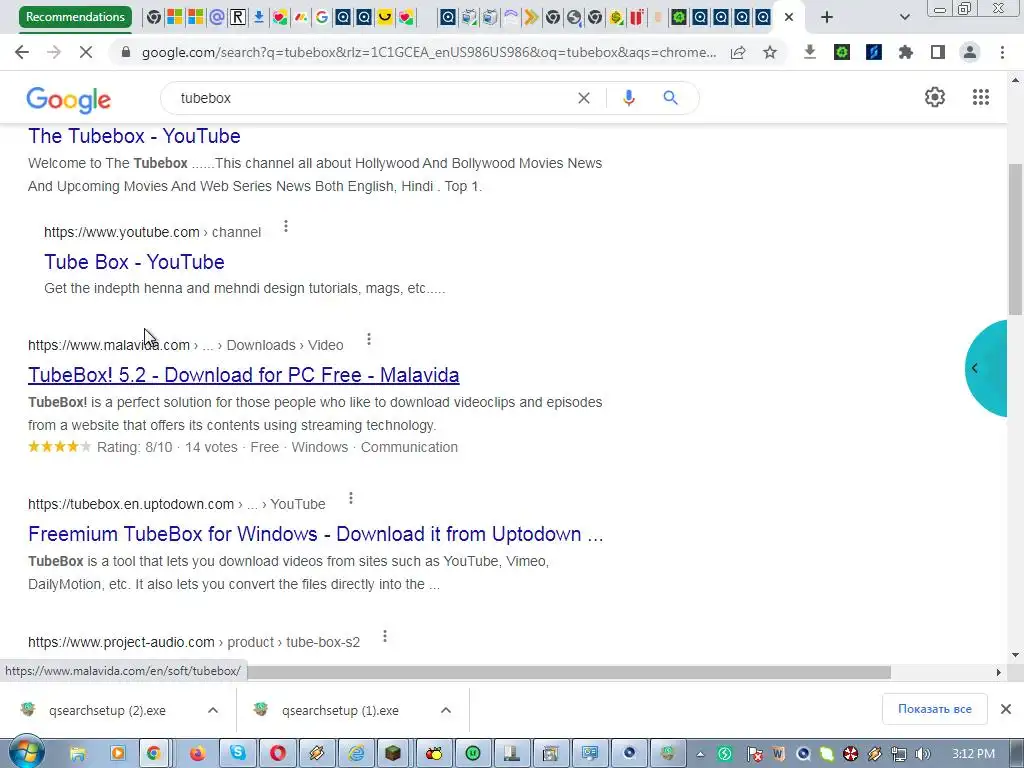1024x768 pixels.
Task: Open Tube Box - YouTube result
Action: click(135, 262)
